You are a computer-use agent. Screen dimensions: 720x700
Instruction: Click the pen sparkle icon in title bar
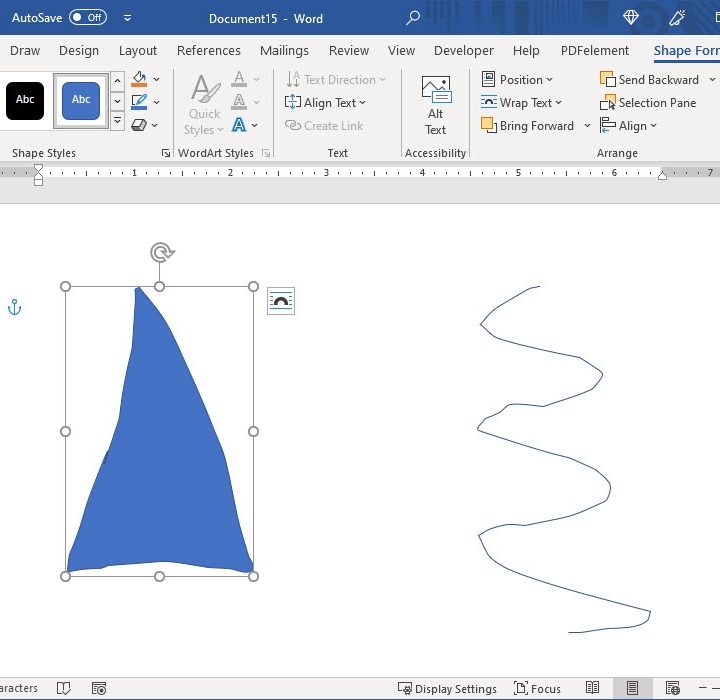(677, 18)
